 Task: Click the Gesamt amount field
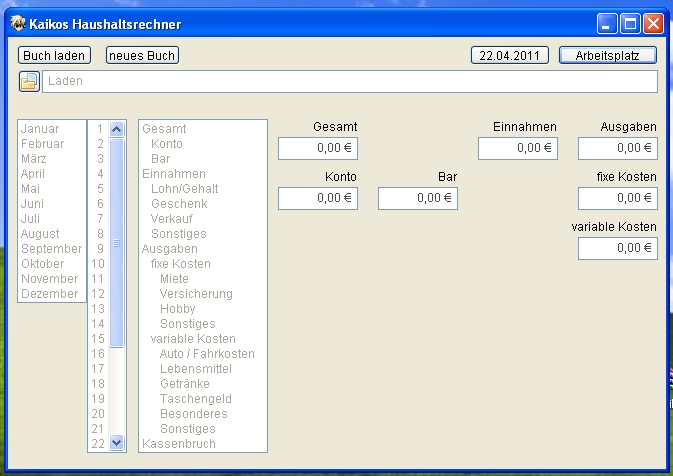click(317, 148)
